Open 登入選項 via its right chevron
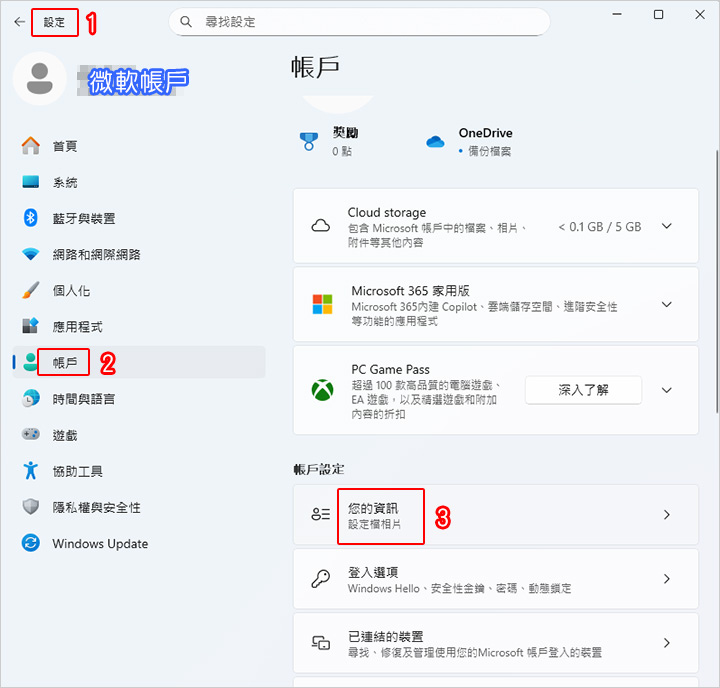 (x=666, y=579)
